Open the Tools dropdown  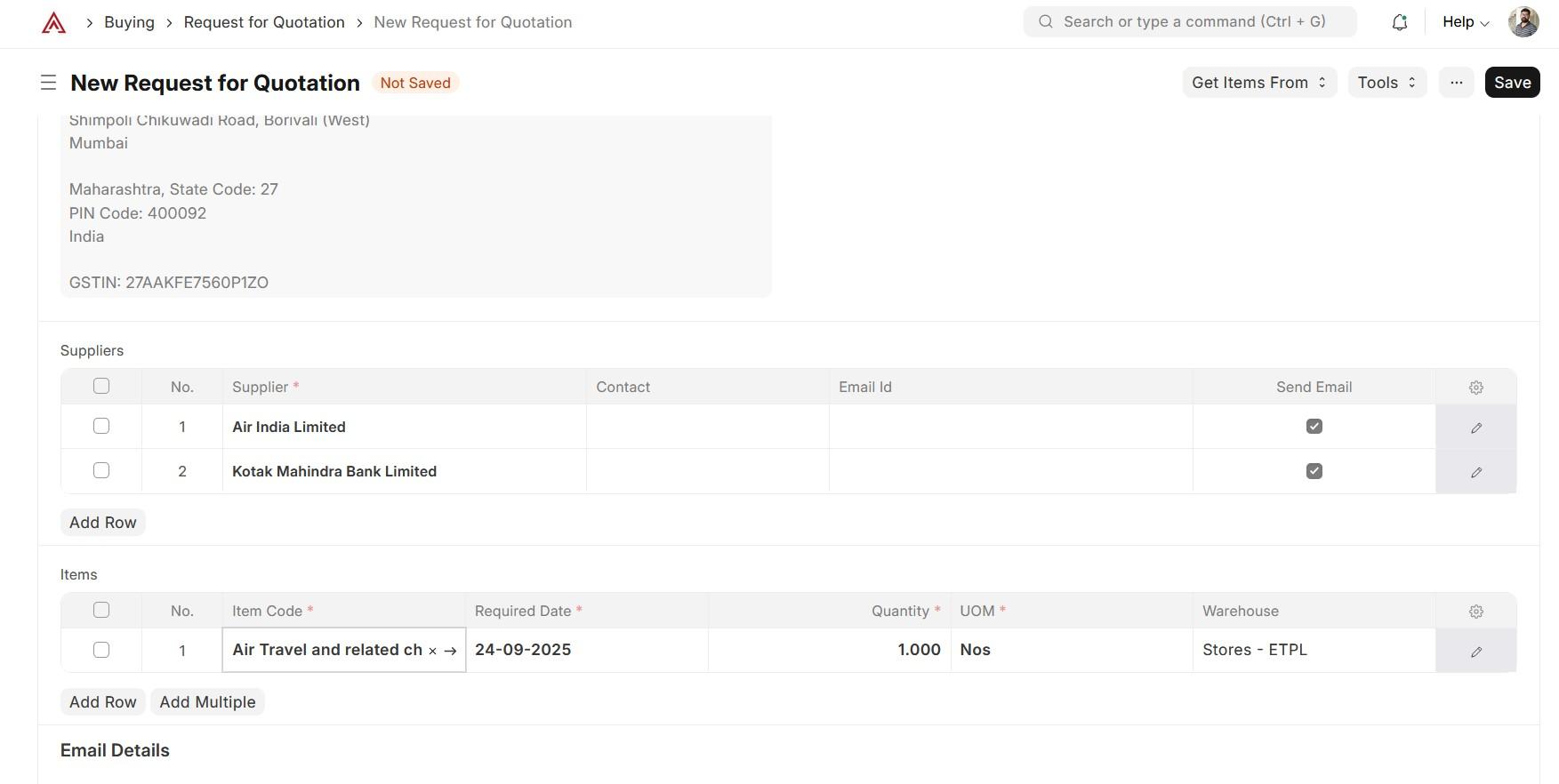1387,83
